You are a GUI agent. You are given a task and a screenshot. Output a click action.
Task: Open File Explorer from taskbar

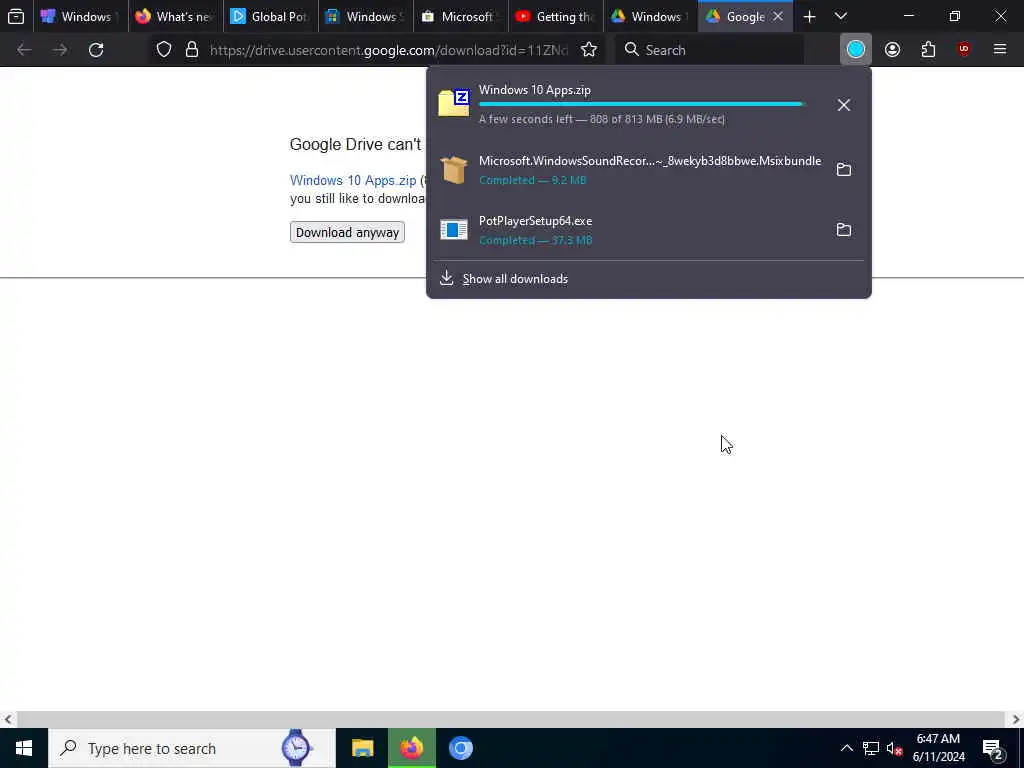click(362, 748)
